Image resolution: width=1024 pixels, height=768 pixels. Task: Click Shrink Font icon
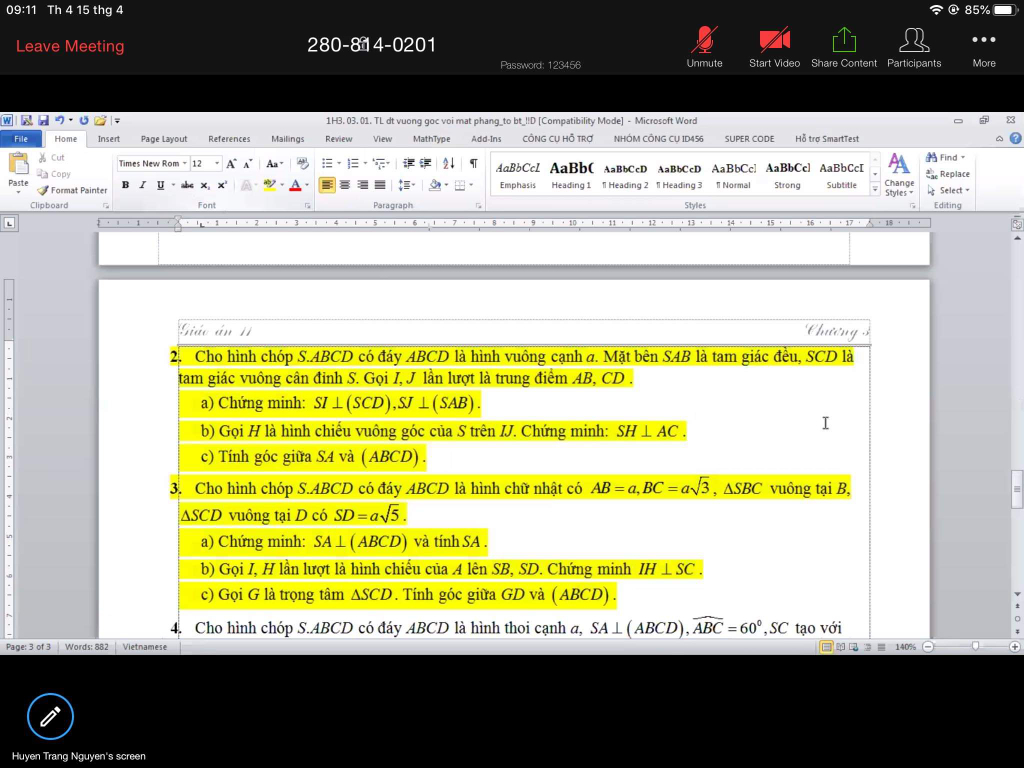(248, 163)
